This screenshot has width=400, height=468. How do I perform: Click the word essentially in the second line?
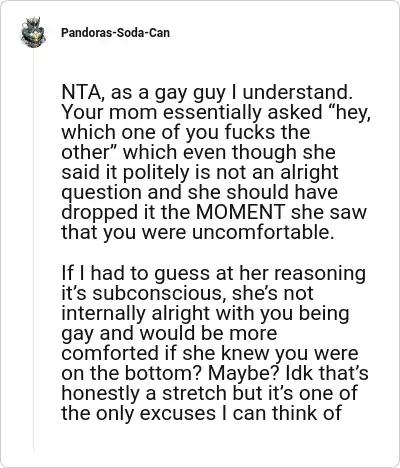click(x=212, y=112)
